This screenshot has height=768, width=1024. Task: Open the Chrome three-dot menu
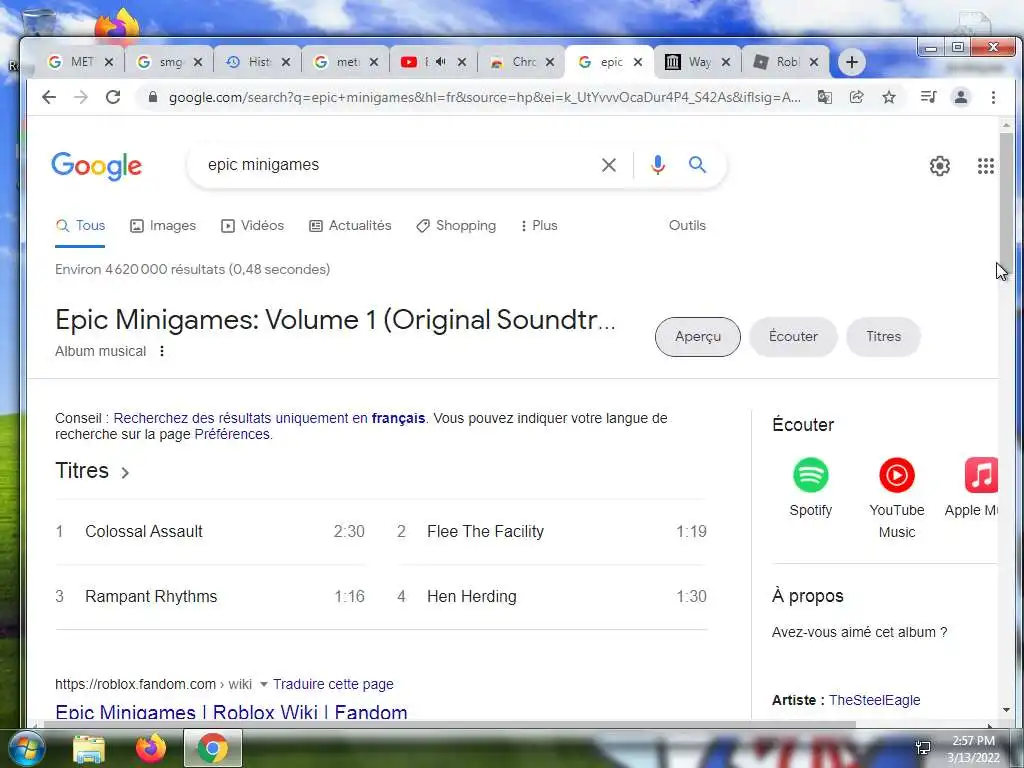coord(993,97)
